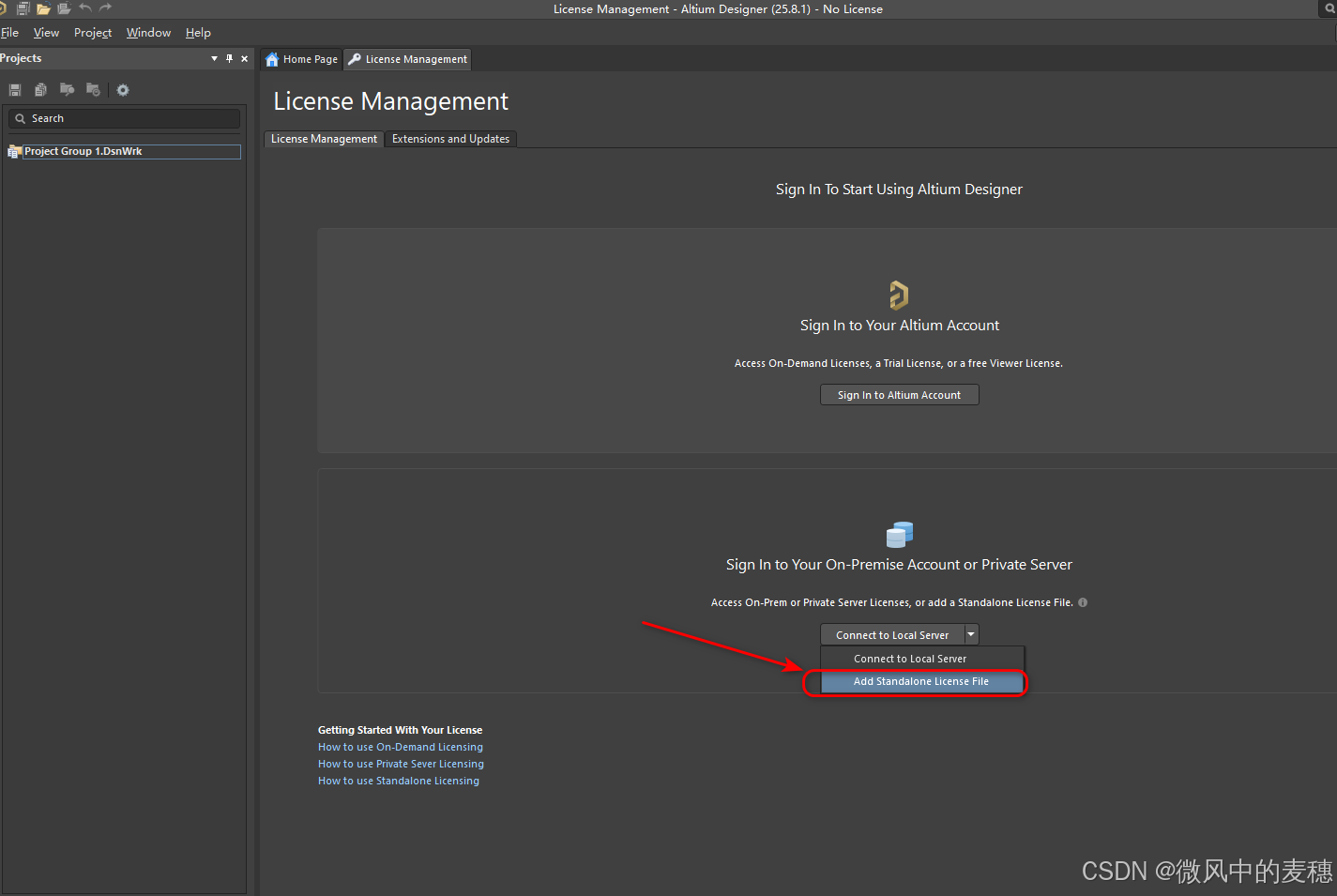Click the Save icon in Projects panel toolbar
This screenshot has height=896, width=1337.
click(x=15, y=90)
